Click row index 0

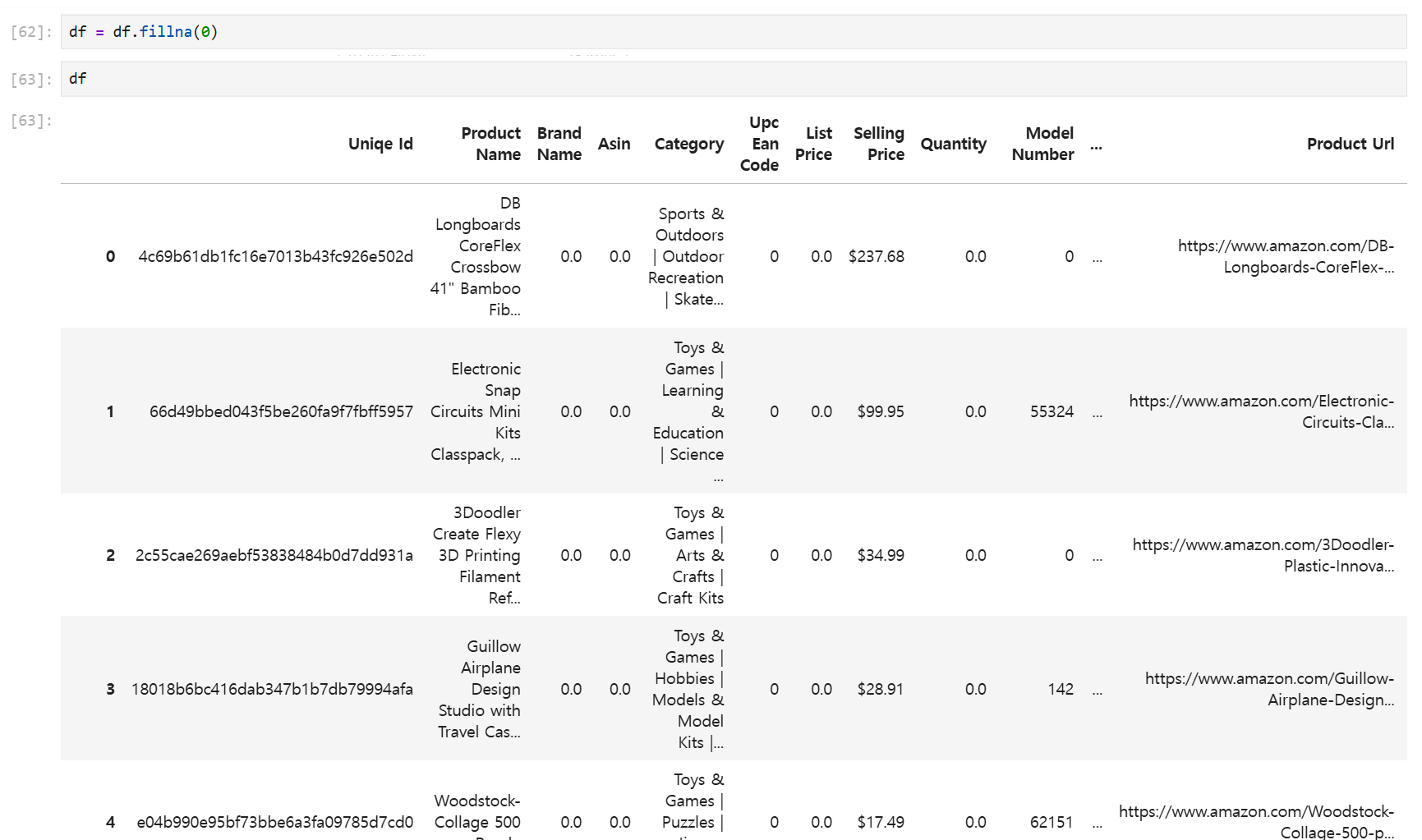(x=110, y=256)
